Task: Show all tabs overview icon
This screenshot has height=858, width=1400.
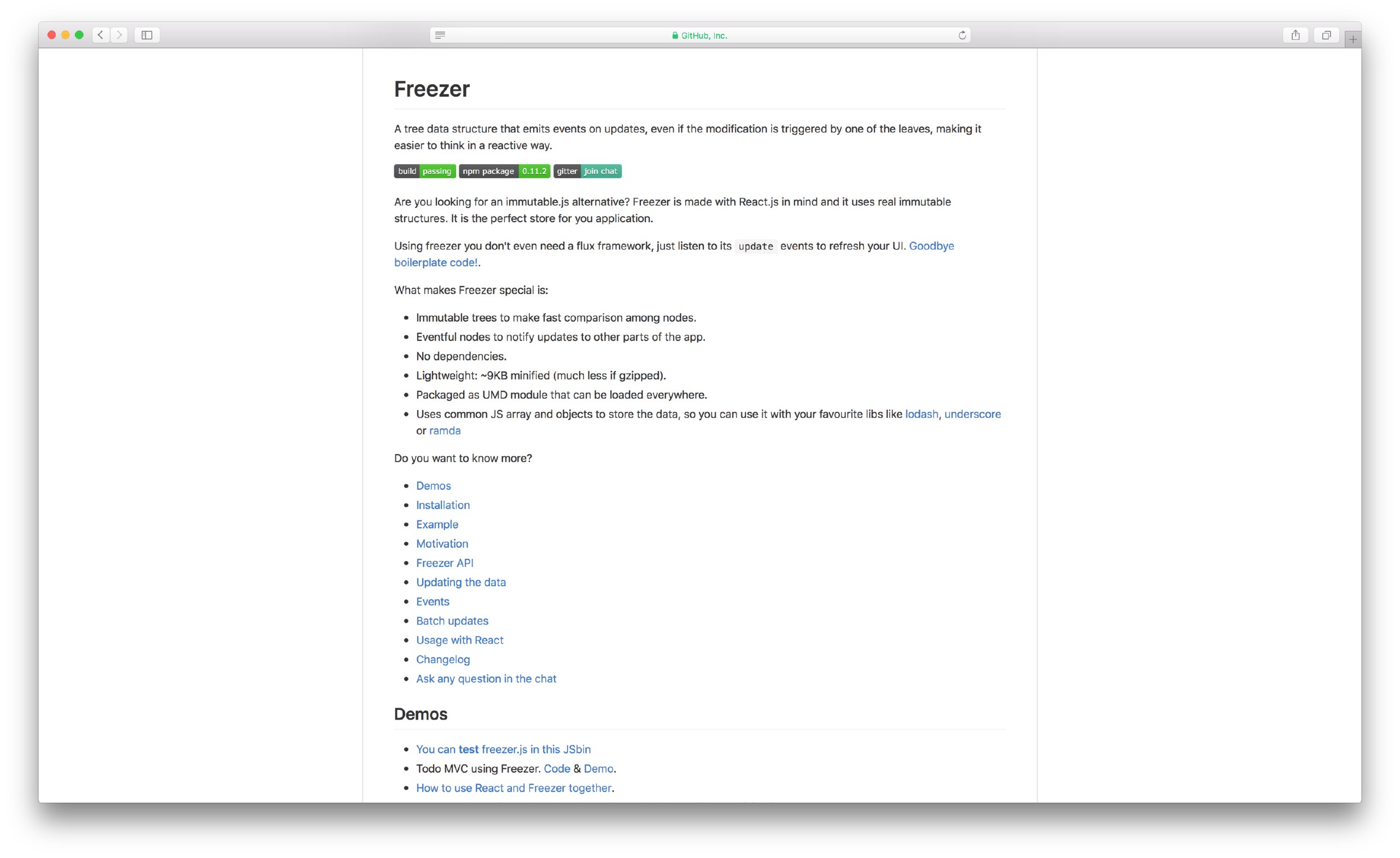Action: [1326, 34]
